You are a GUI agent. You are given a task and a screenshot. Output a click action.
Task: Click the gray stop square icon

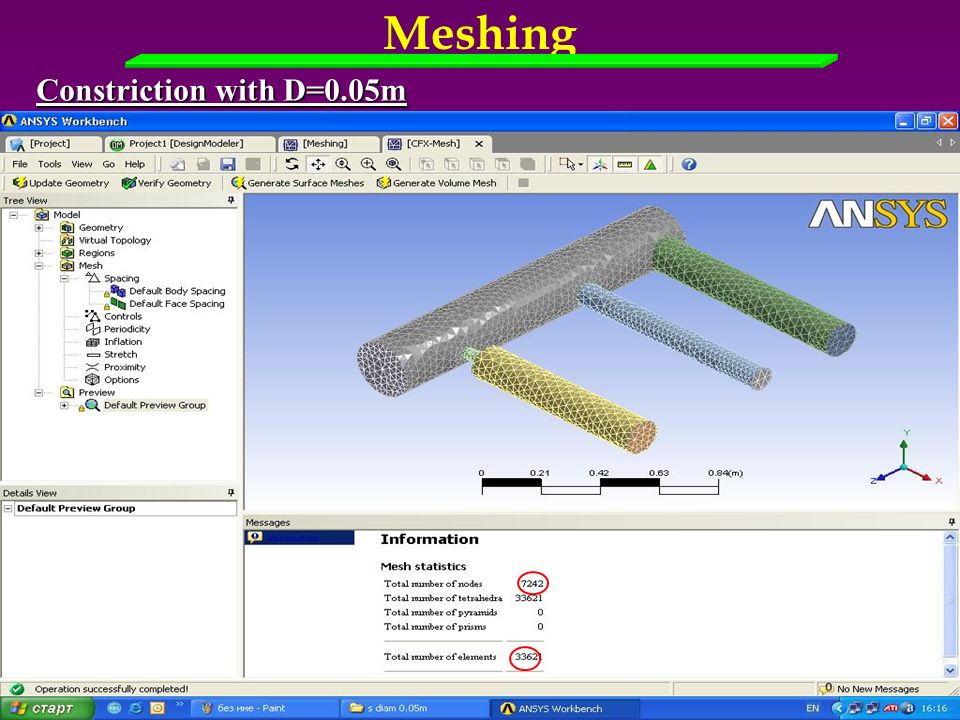[523, 182]
